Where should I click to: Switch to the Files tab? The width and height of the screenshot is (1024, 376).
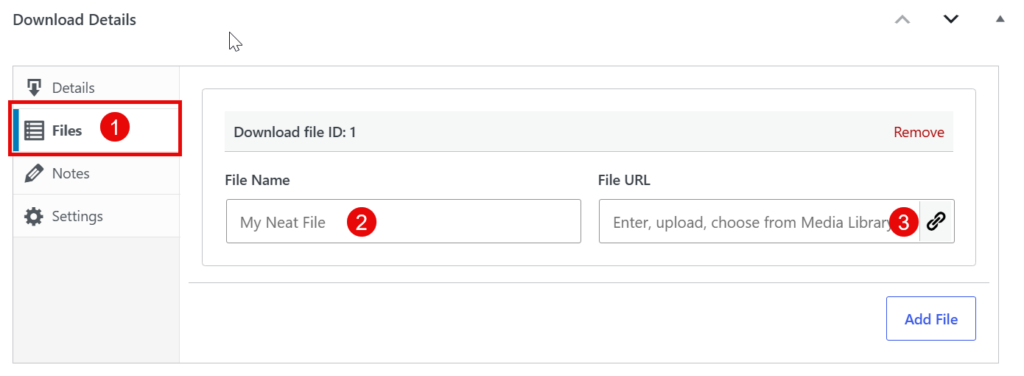(96, 131)
